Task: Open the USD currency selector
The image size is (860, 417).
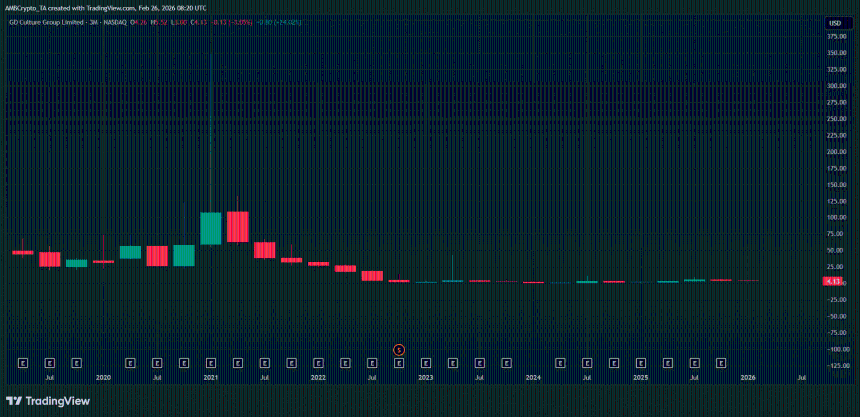Action: (833, 22)
